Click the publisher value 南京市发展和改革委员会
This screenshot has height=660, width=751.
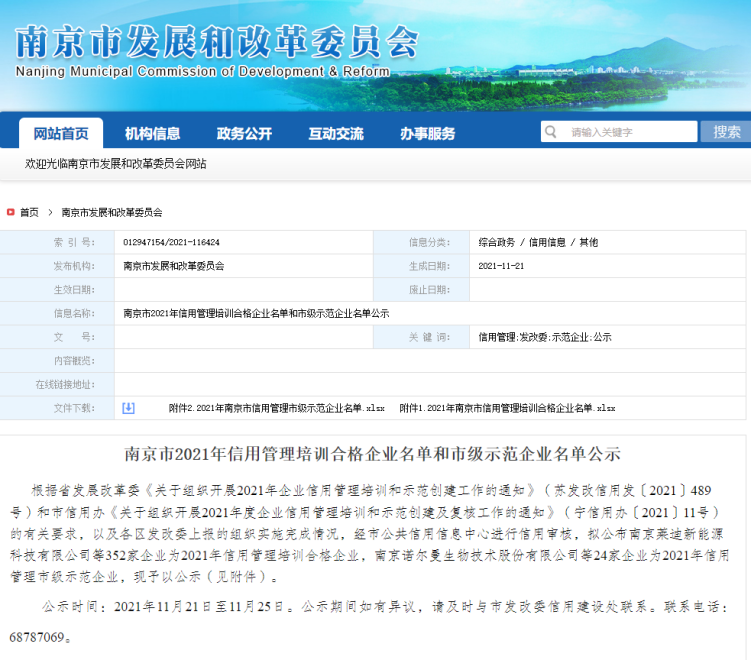point(173,266)
